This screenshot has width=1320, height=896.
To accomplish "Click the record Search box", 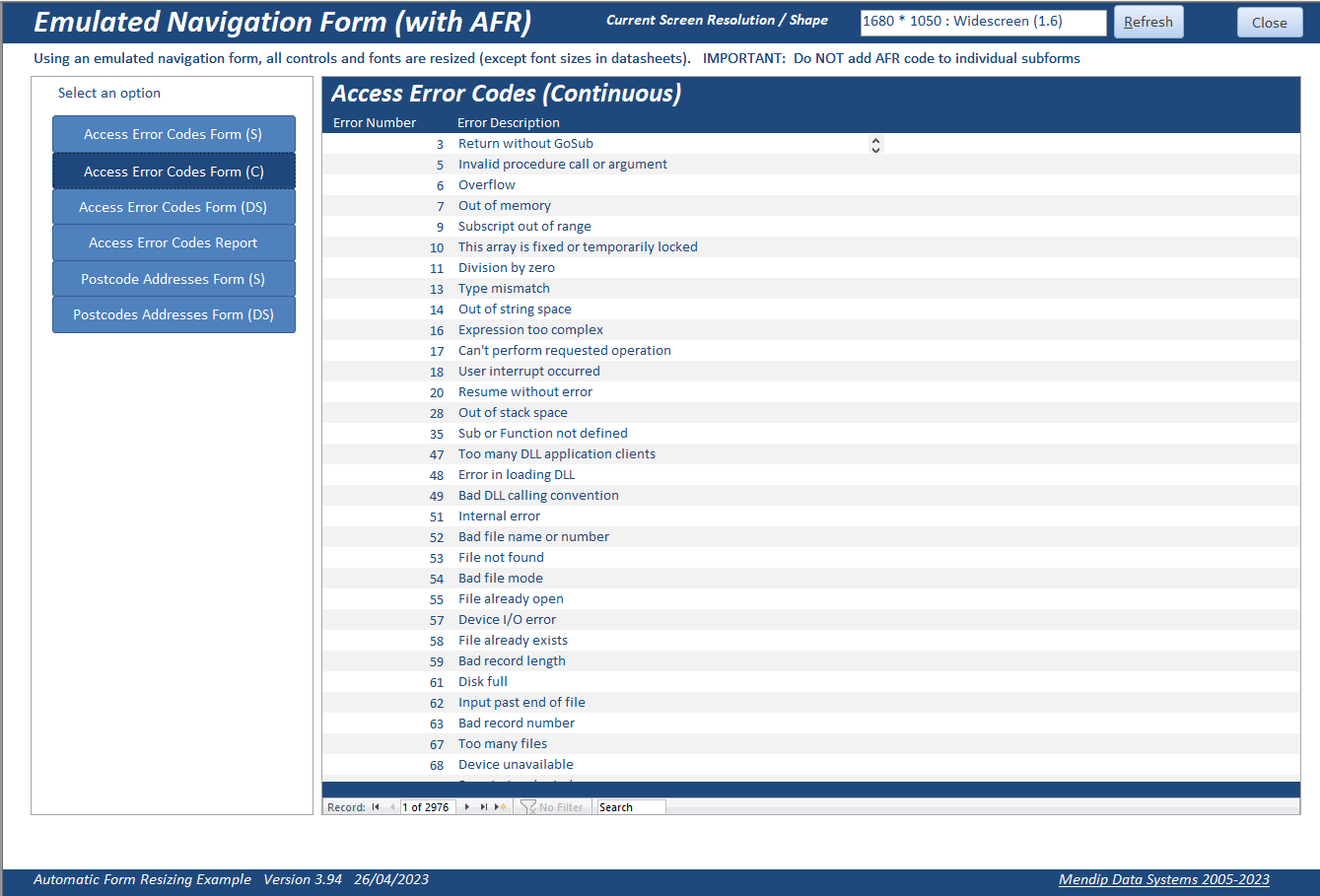I will (631, 807).
